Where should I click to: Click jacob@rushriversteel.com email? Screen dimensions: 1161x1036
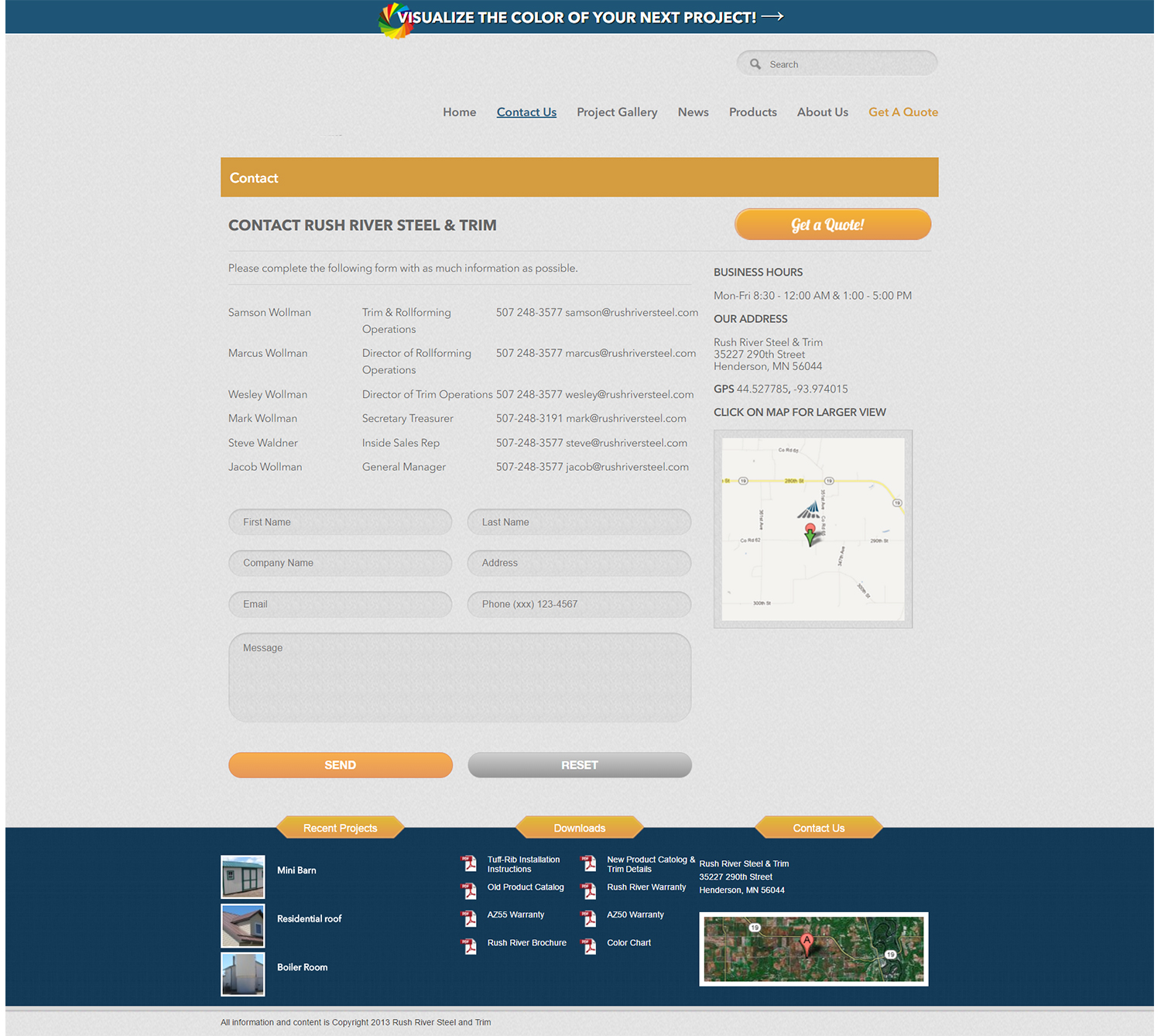coord(627,467)
